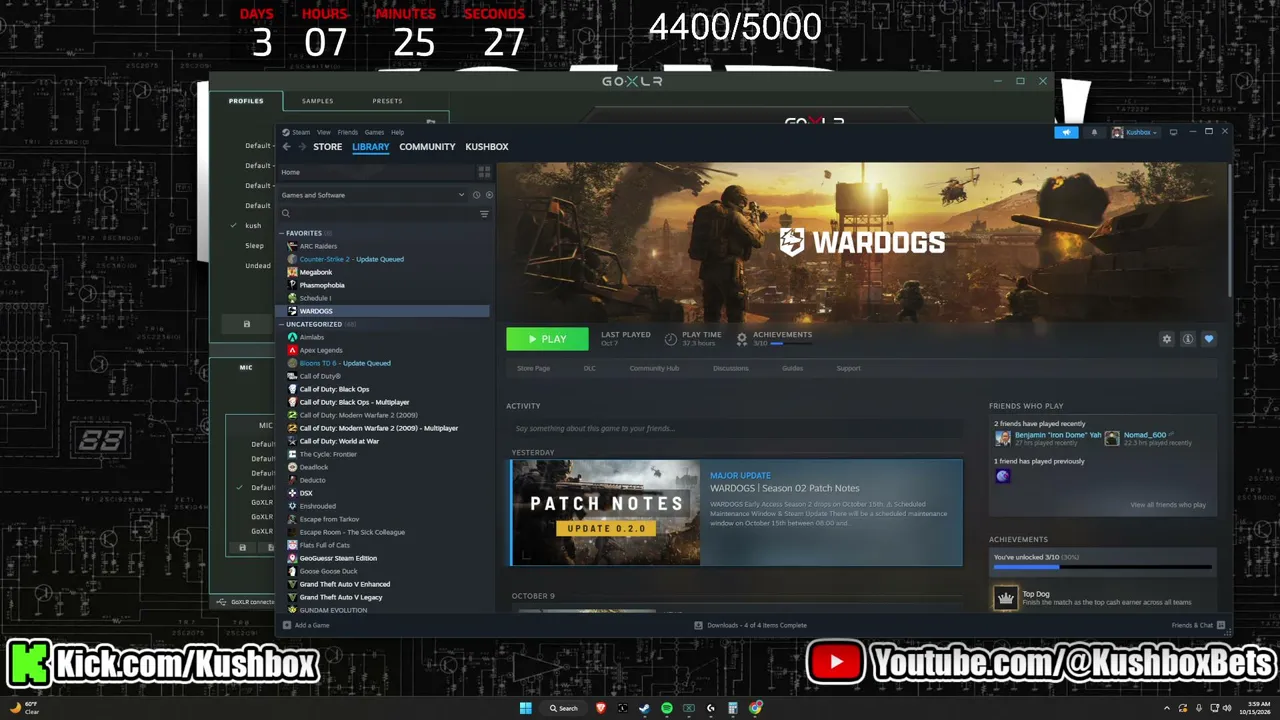This screenshot has height=720, width=1280.
Task: Switch library to grid collections view icon
Action: [484, 172]
